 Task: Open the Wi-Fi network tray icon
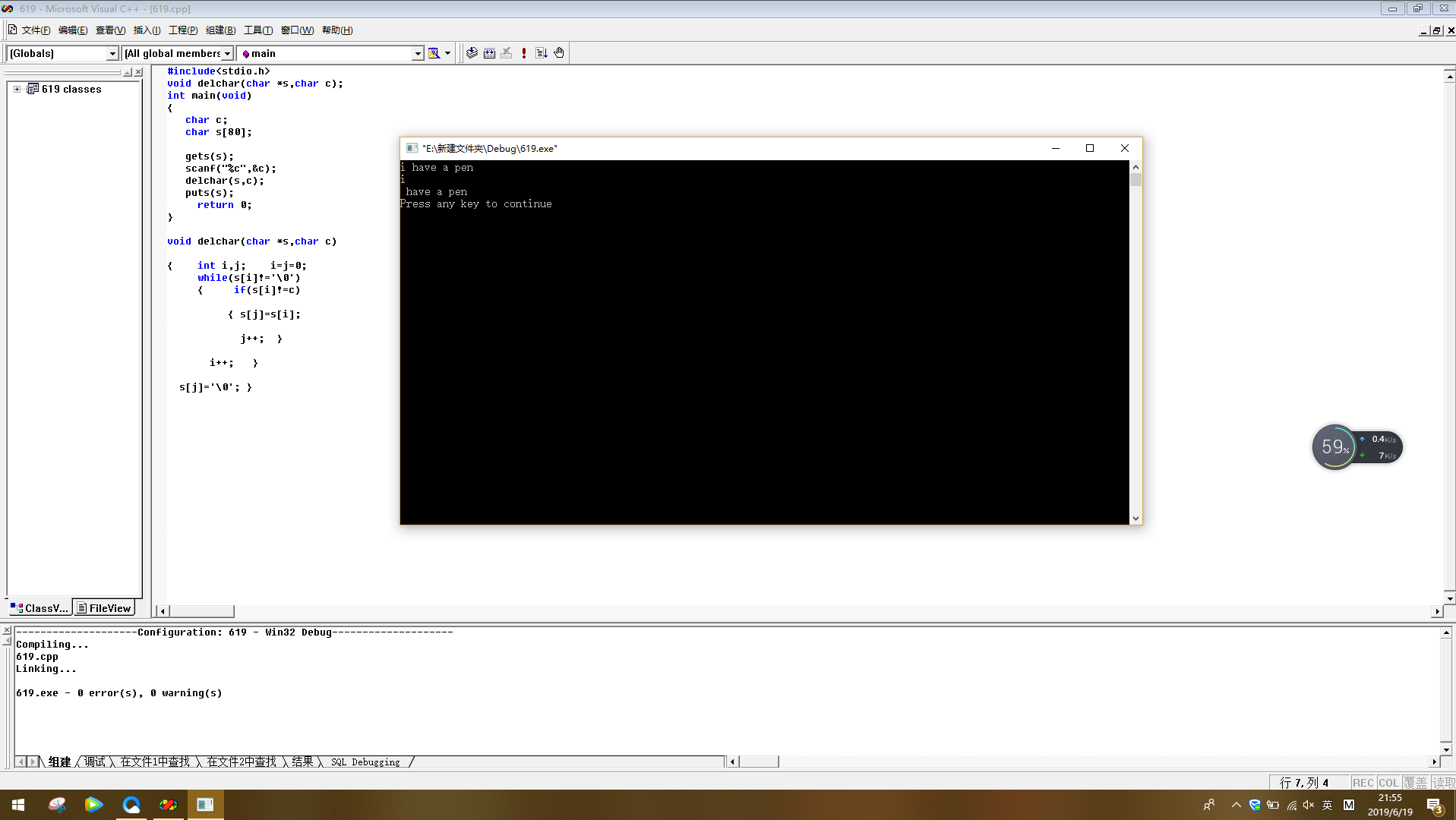click(1291, 805)
